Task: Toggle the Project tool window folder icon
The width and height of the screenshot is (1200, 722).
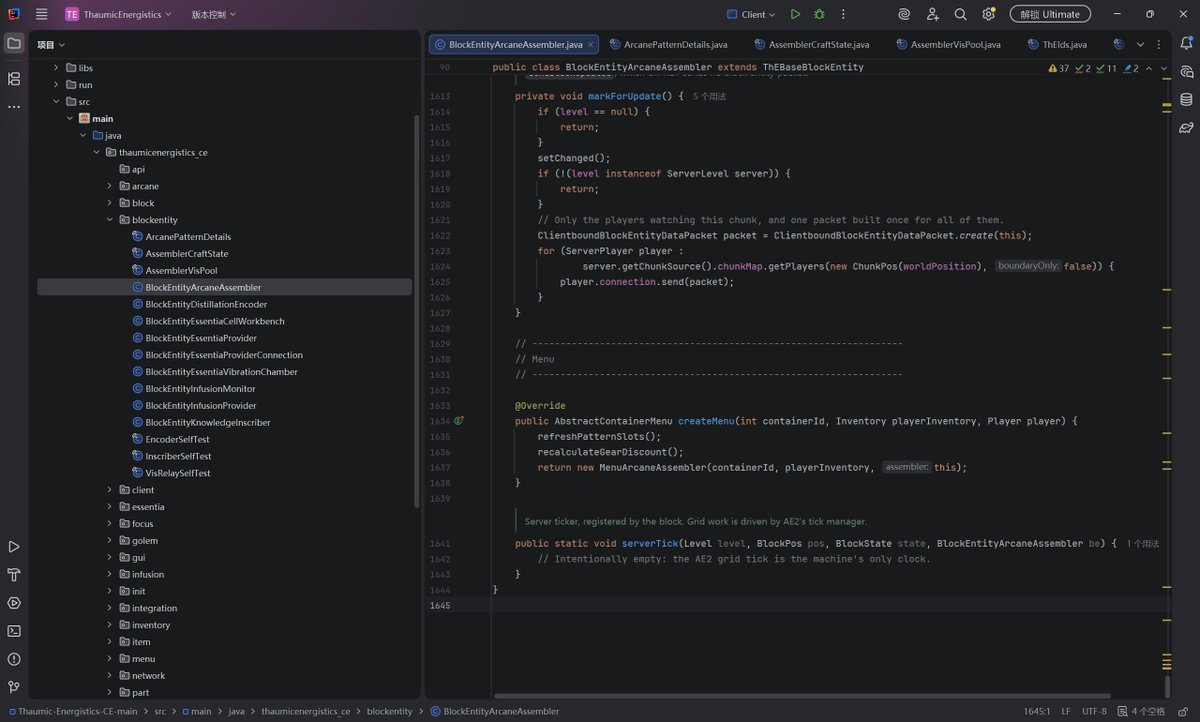Action: (x=14, y=44)
